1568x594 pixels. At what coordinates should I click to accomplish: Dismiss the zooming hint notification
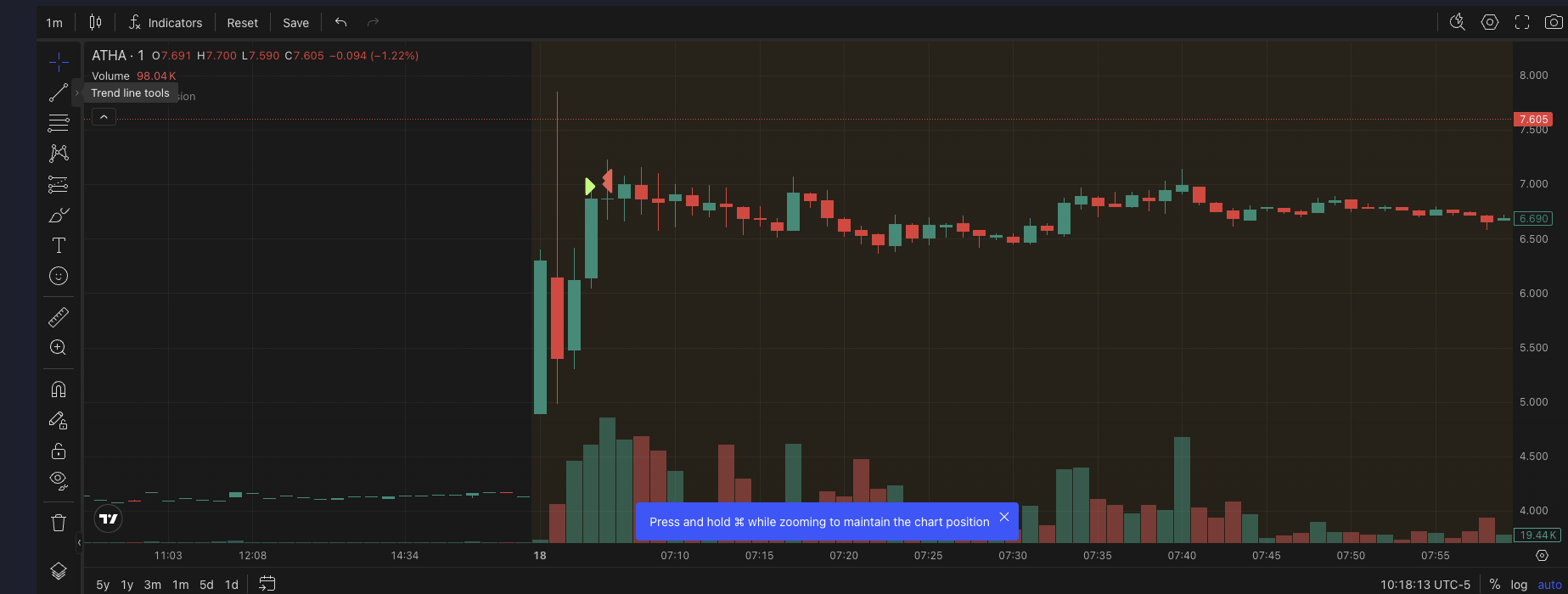[x=1004, y=517]
